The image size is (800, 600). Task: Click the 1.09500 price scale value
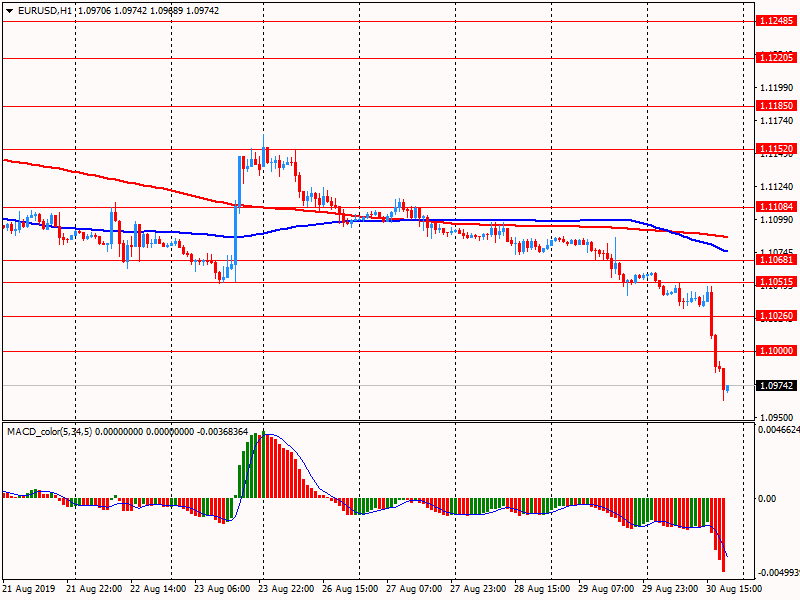pos(777,418)
